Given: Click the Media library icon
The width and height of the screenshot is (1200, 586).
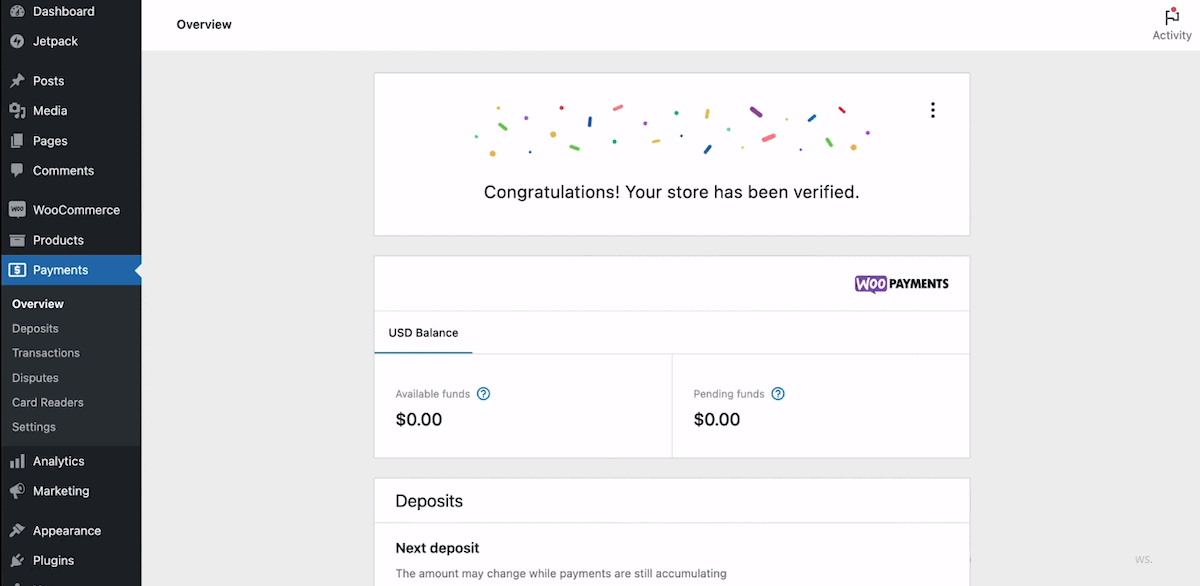Looking at the screenshot, I should coord(17,111).
